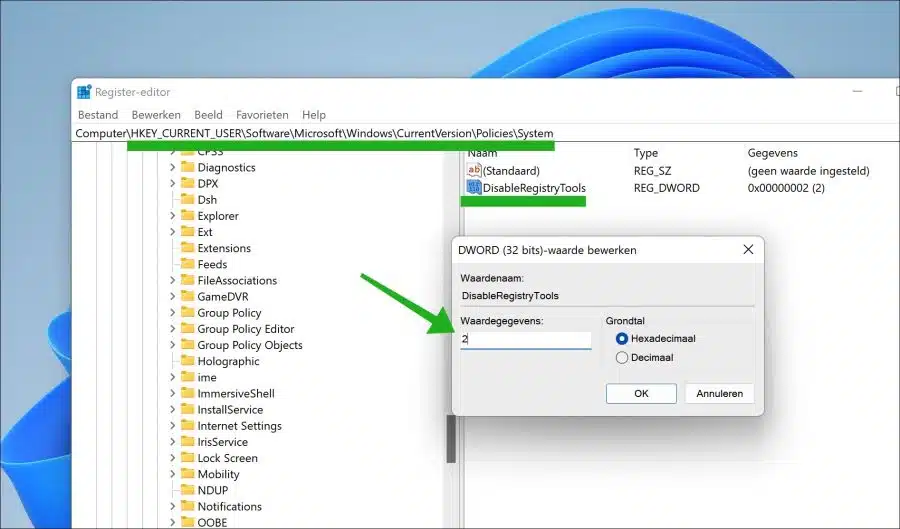Image resolution: width=900 pixels, height=529 pixels.
Task: Click the Dsh folder icon
Action: point(188,199)
